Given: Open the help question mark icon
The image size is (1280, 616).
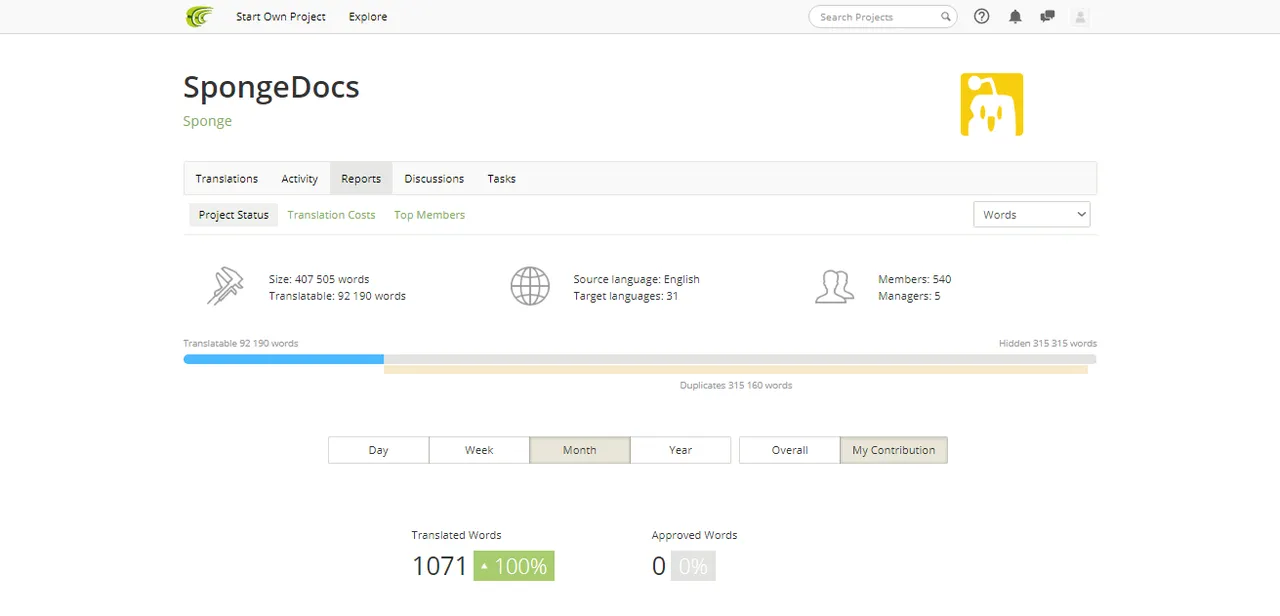Looking at the screenshot, I should tap(982, 17).
